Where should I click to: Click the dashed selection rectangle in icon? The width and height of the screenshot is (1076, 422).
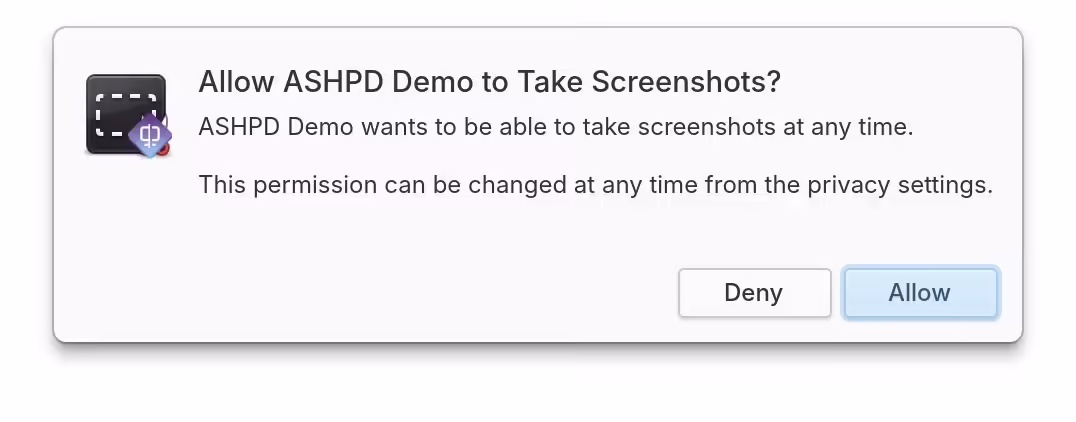[126, 113]
